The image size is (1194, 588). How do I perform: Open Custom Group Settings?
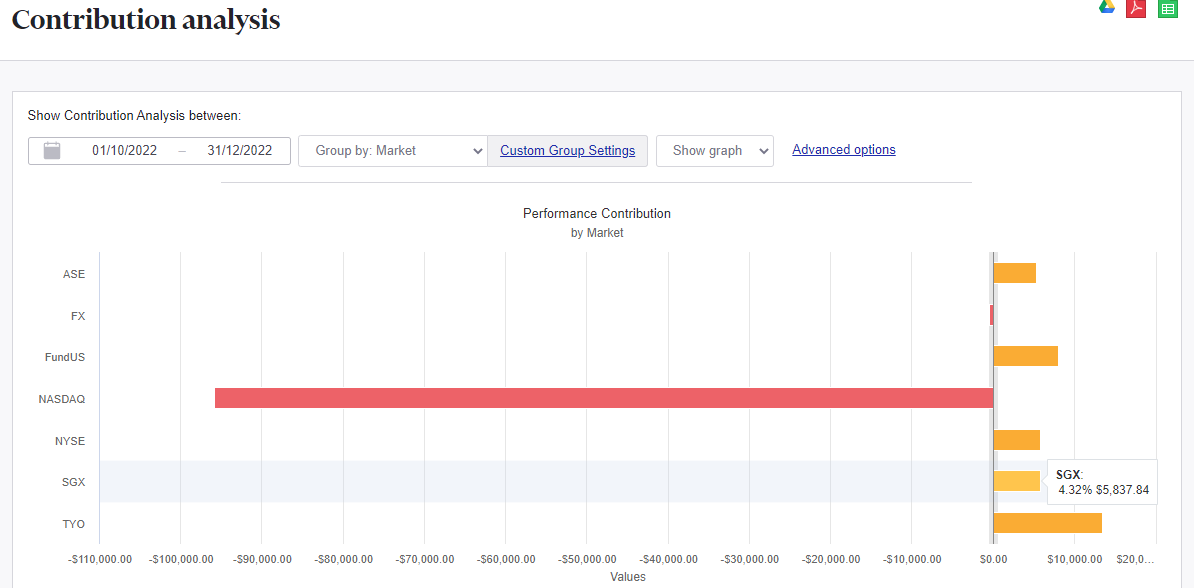coord(567,150)
